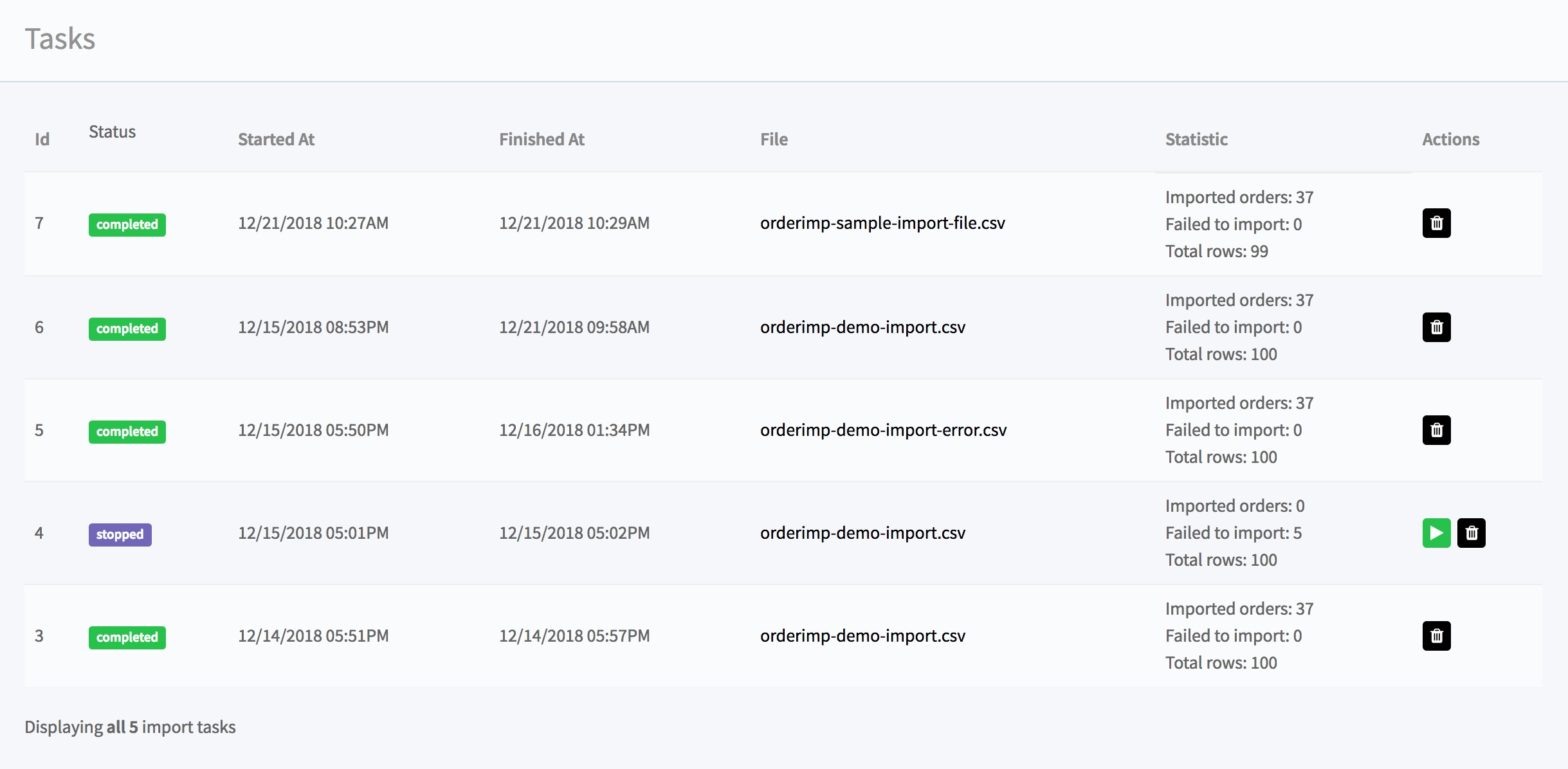This screenshot has width=1568, height=769.
Task: Click the Finished At column header
Action: click(542, 140)
